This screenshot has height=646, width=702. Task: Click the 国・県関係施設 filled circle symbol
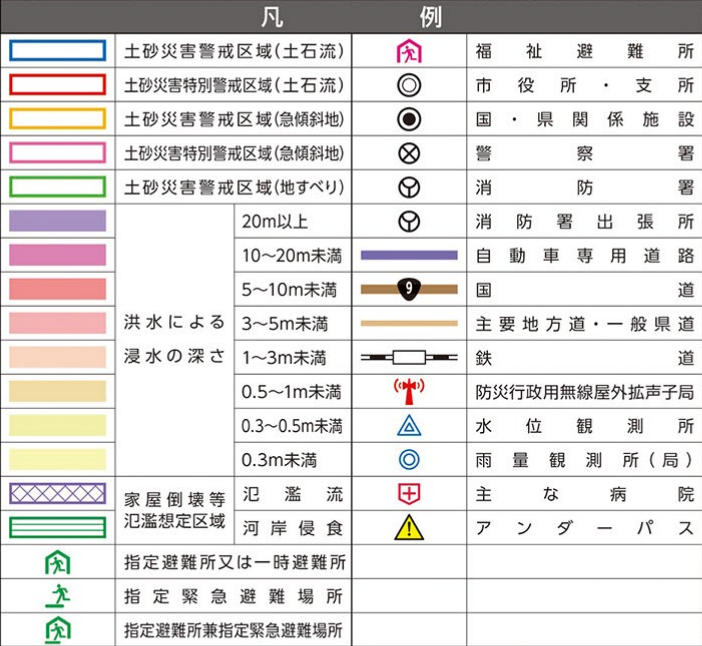coord(408,119)
